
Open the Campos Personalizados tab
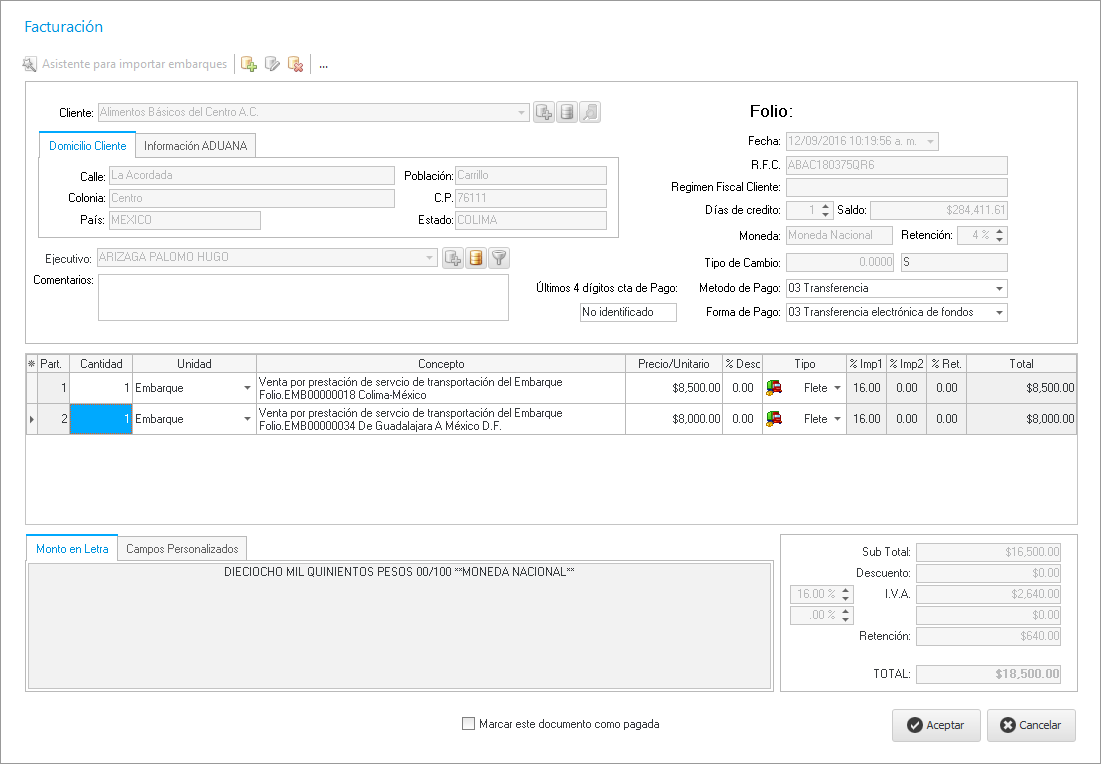pos(182,549)
